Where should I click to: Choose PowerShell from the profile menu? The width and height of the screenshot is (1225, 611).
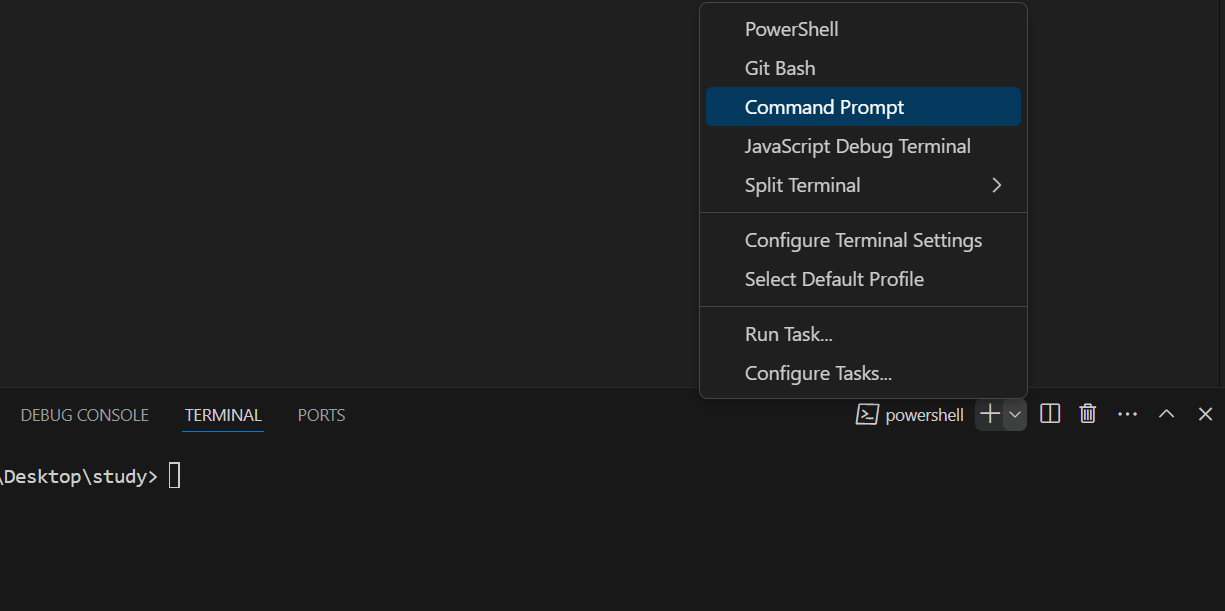tap(791, 29)
